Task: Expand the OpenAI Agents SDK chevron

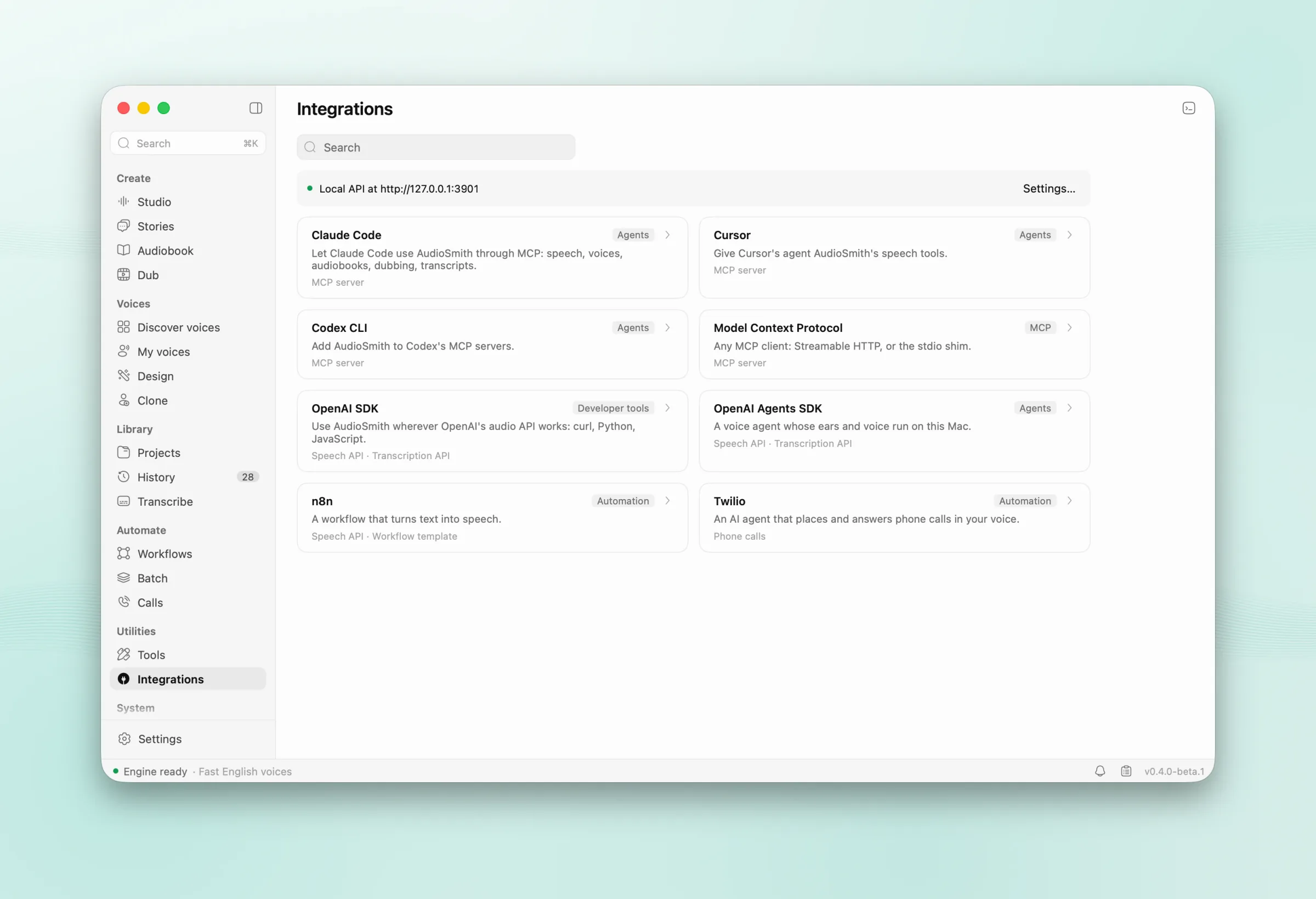Action: click(x=1070, y=408)
